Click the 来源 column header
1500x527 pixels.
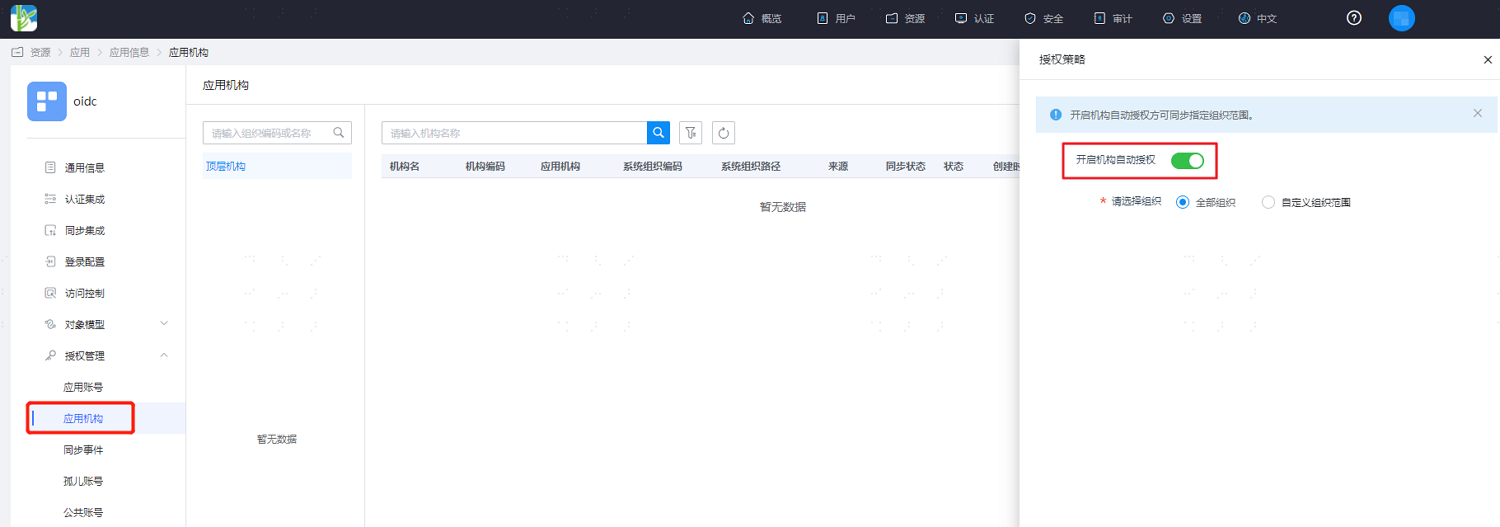838,166
